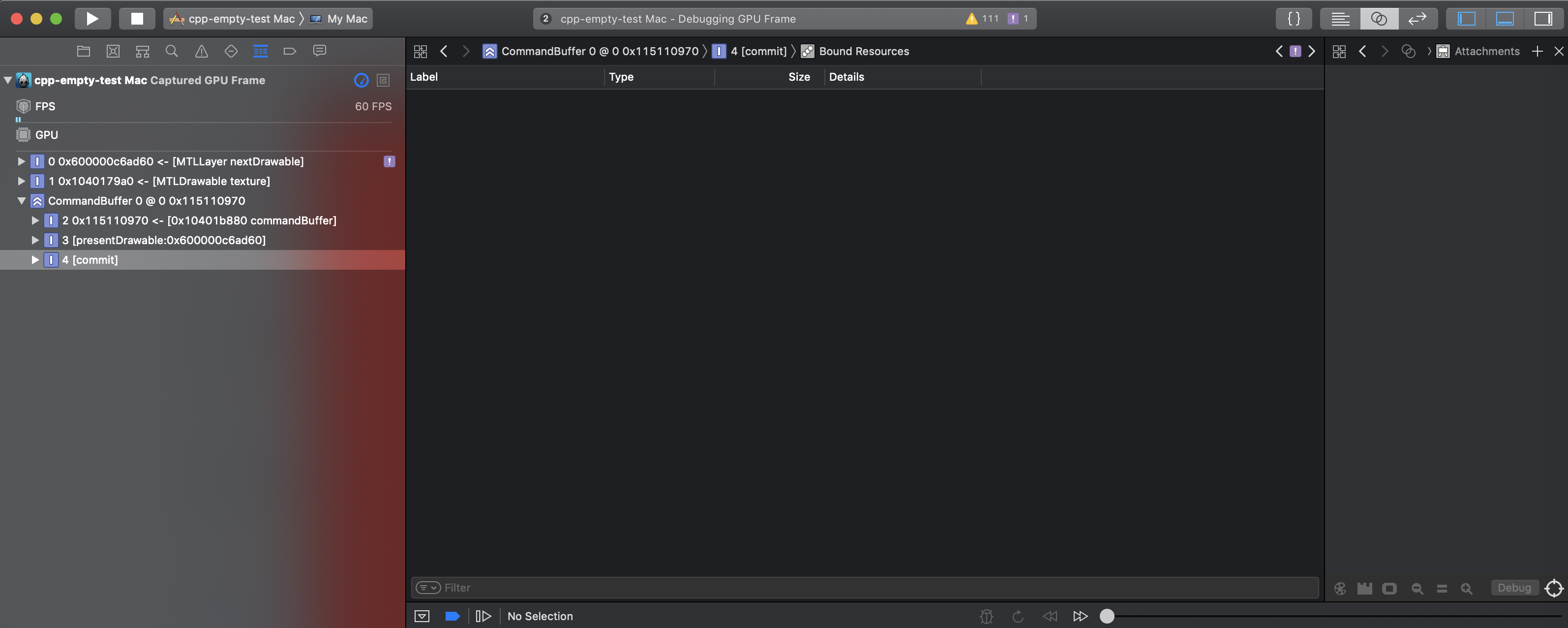This screenshot has width=1568, height=628.
Task: Click the Run play button
Action: (x=92, y=18)
